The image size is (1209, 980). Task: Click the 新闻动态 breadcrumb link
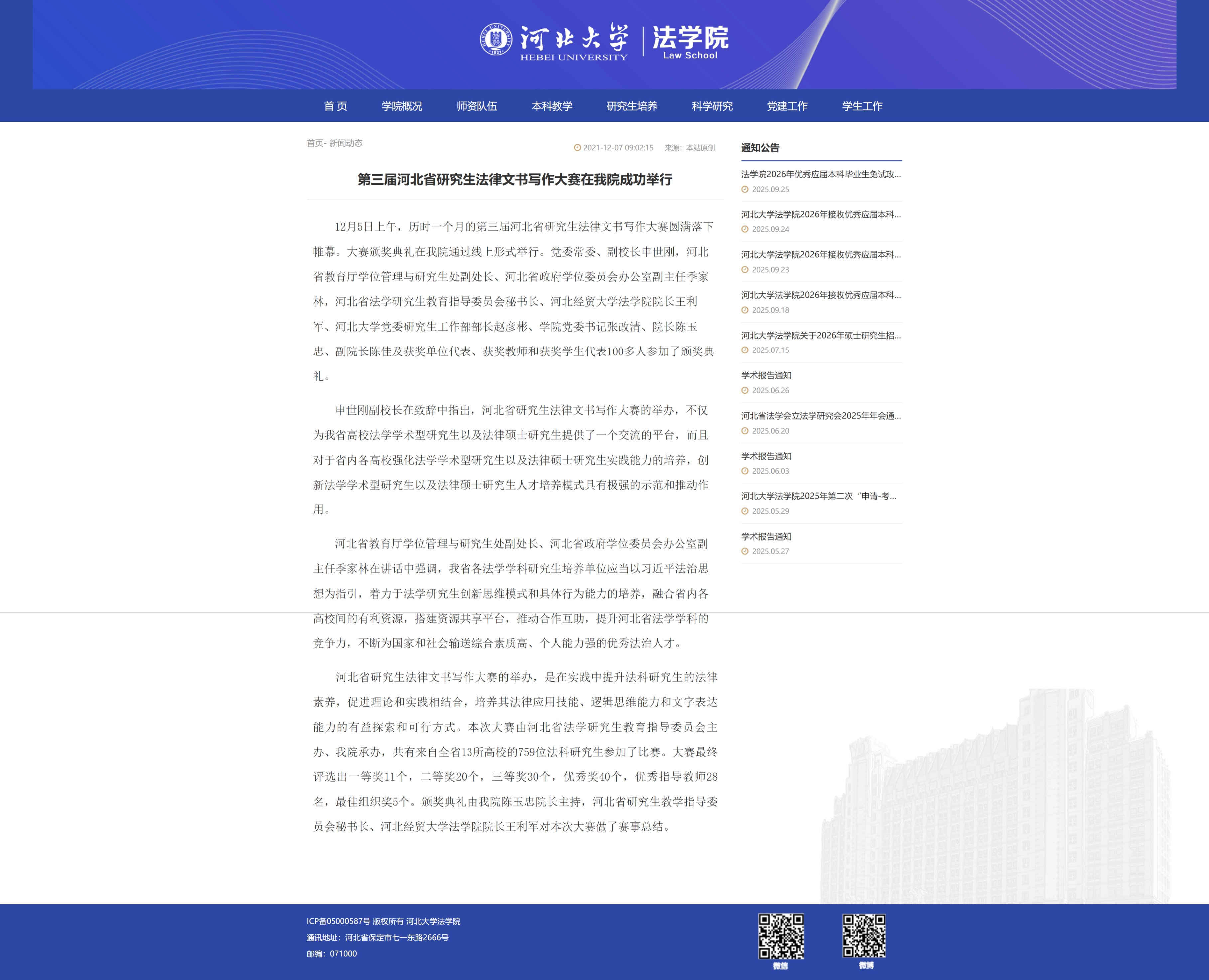tap(345, 143)
